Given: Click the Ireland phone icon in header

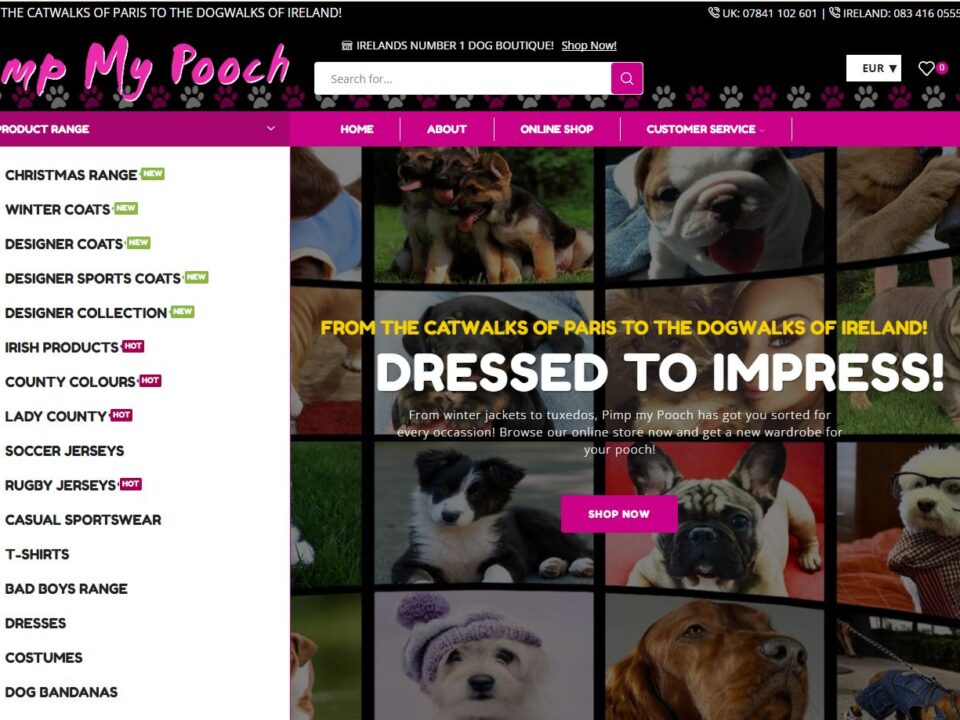Looking at the screenshot, I should [x=834, y=12].
